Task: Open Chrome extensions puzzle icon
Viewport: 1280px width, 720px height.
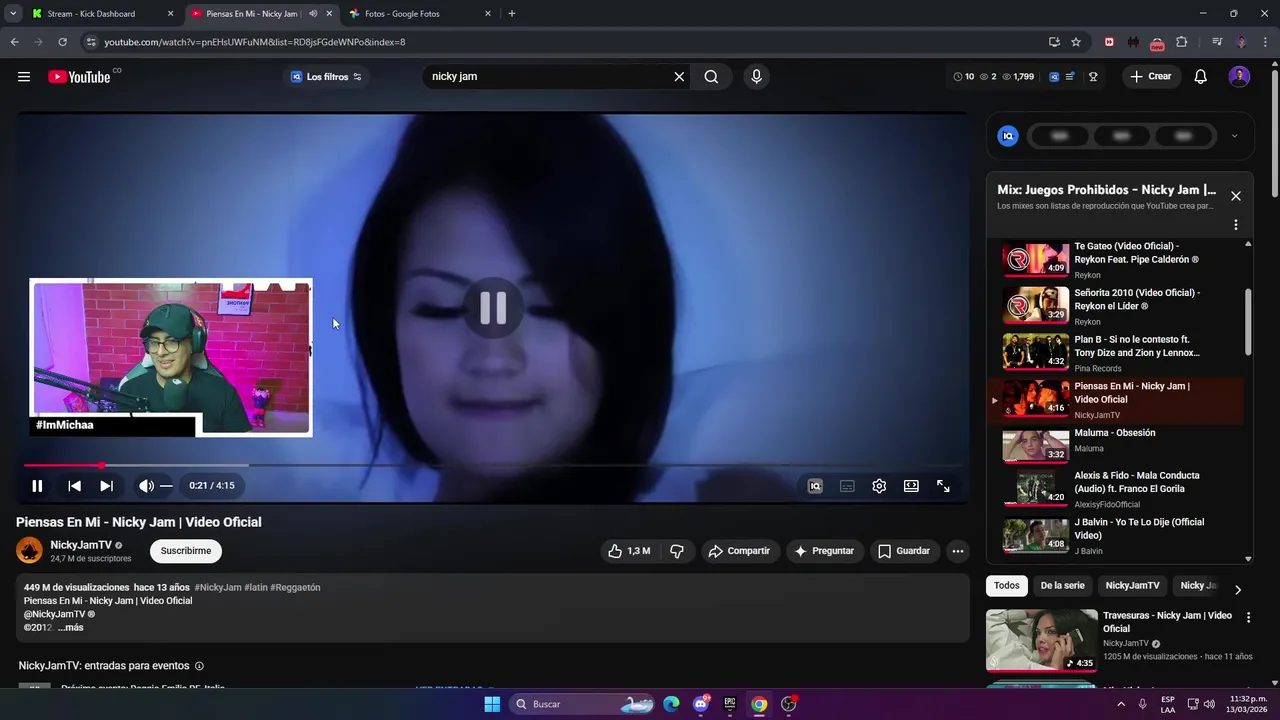Action: [x=1182, y=42]
